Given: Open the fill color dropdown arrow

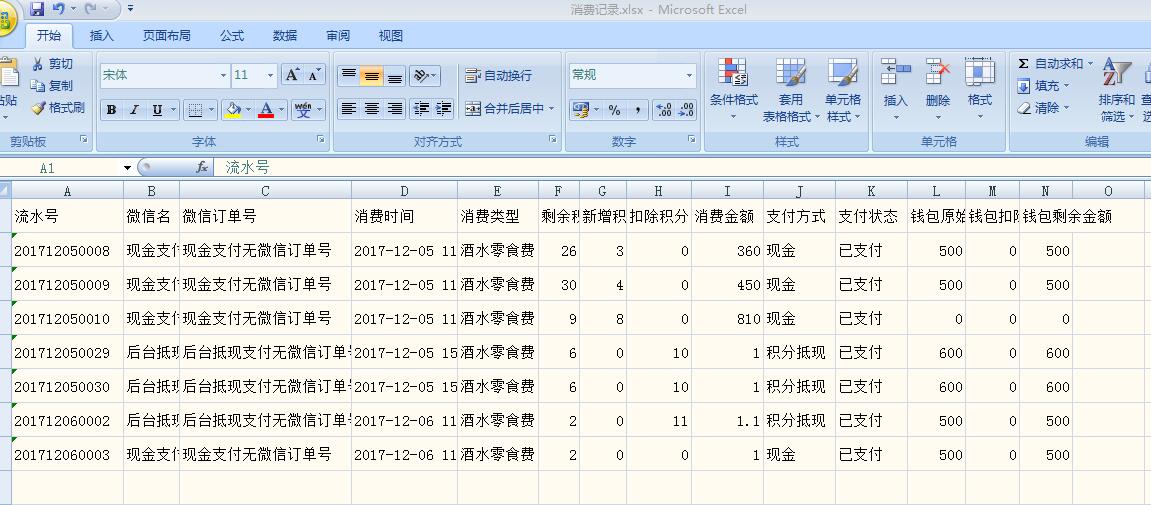Looking at the screenshot, I should (x=248, y=110).
